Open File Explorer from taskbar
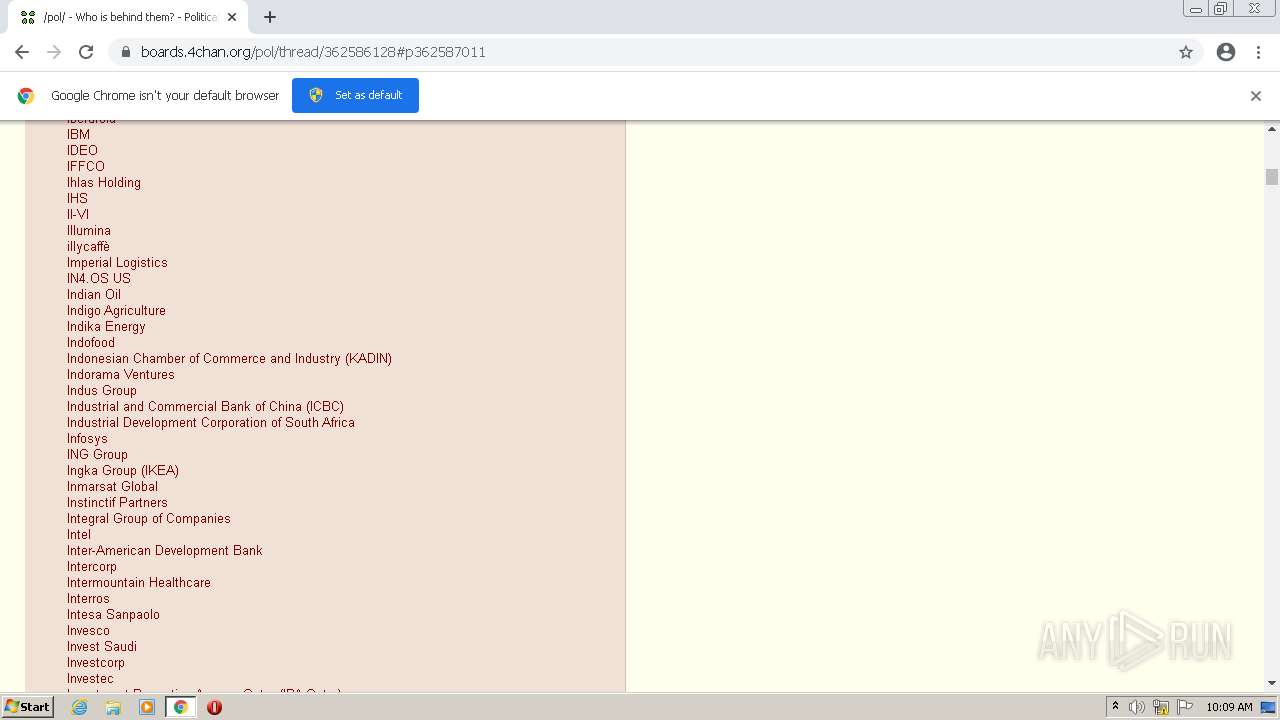 (x=113, y=707)
